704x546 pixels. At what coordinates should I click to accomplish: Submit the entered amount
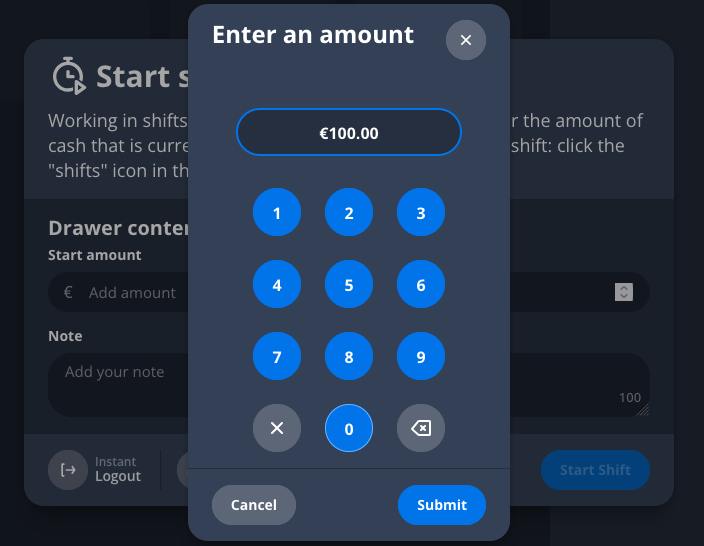tap(441, 505)
